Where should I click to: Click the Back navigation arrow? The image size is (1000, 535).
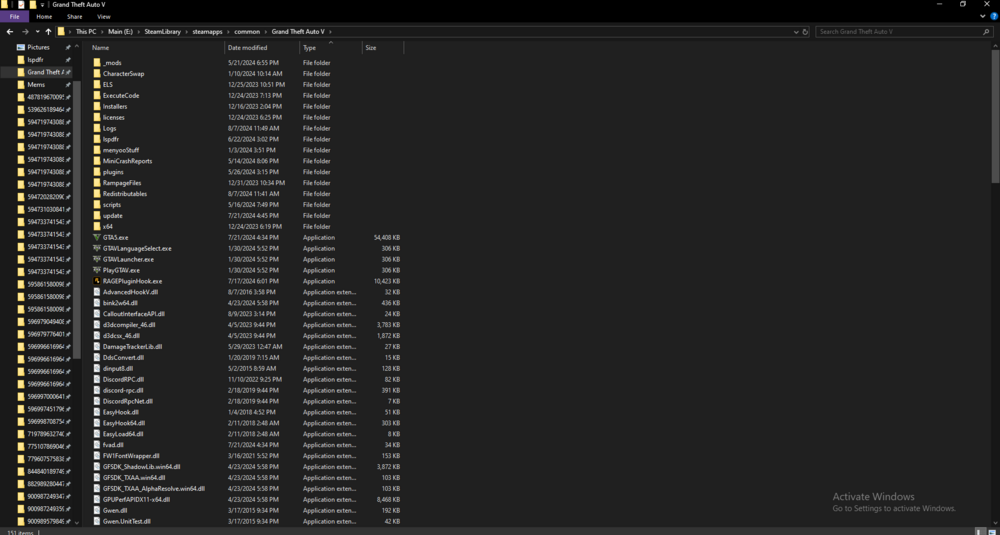10,31
